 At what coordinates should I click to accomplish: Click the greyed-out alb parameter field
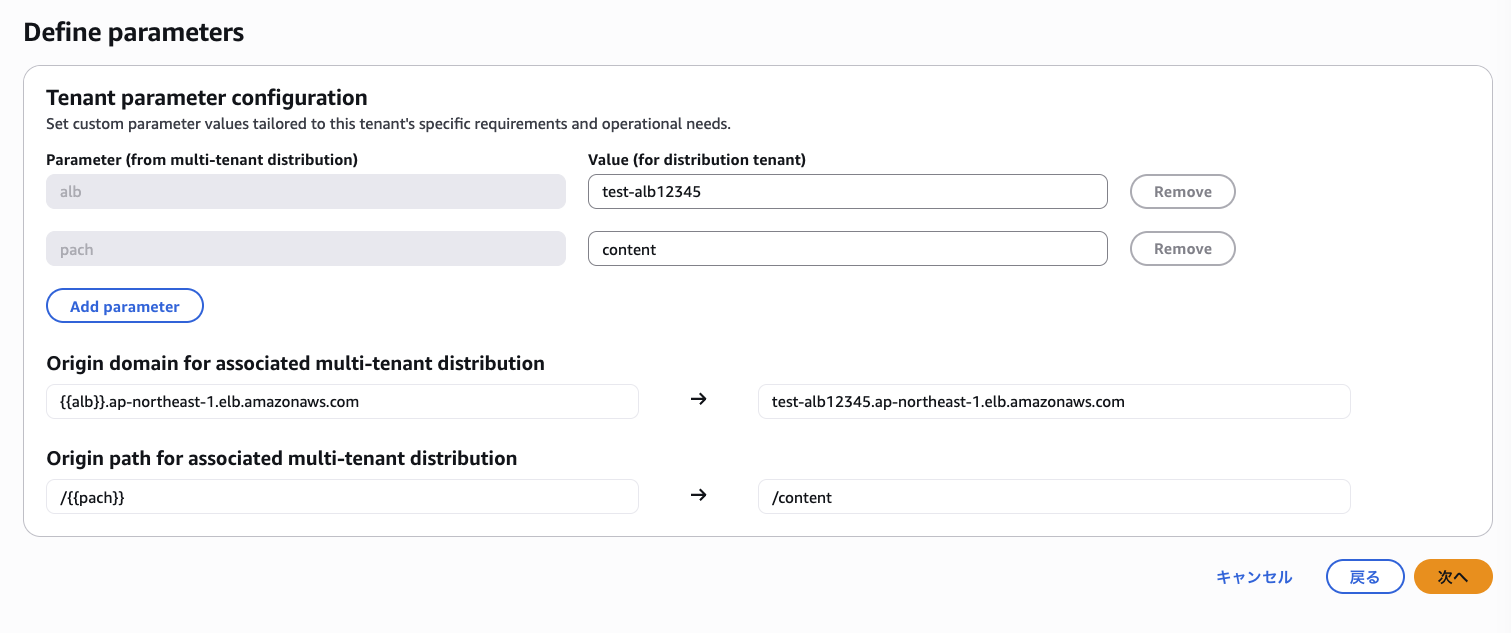pyautogui.click(x=306, y=192)
